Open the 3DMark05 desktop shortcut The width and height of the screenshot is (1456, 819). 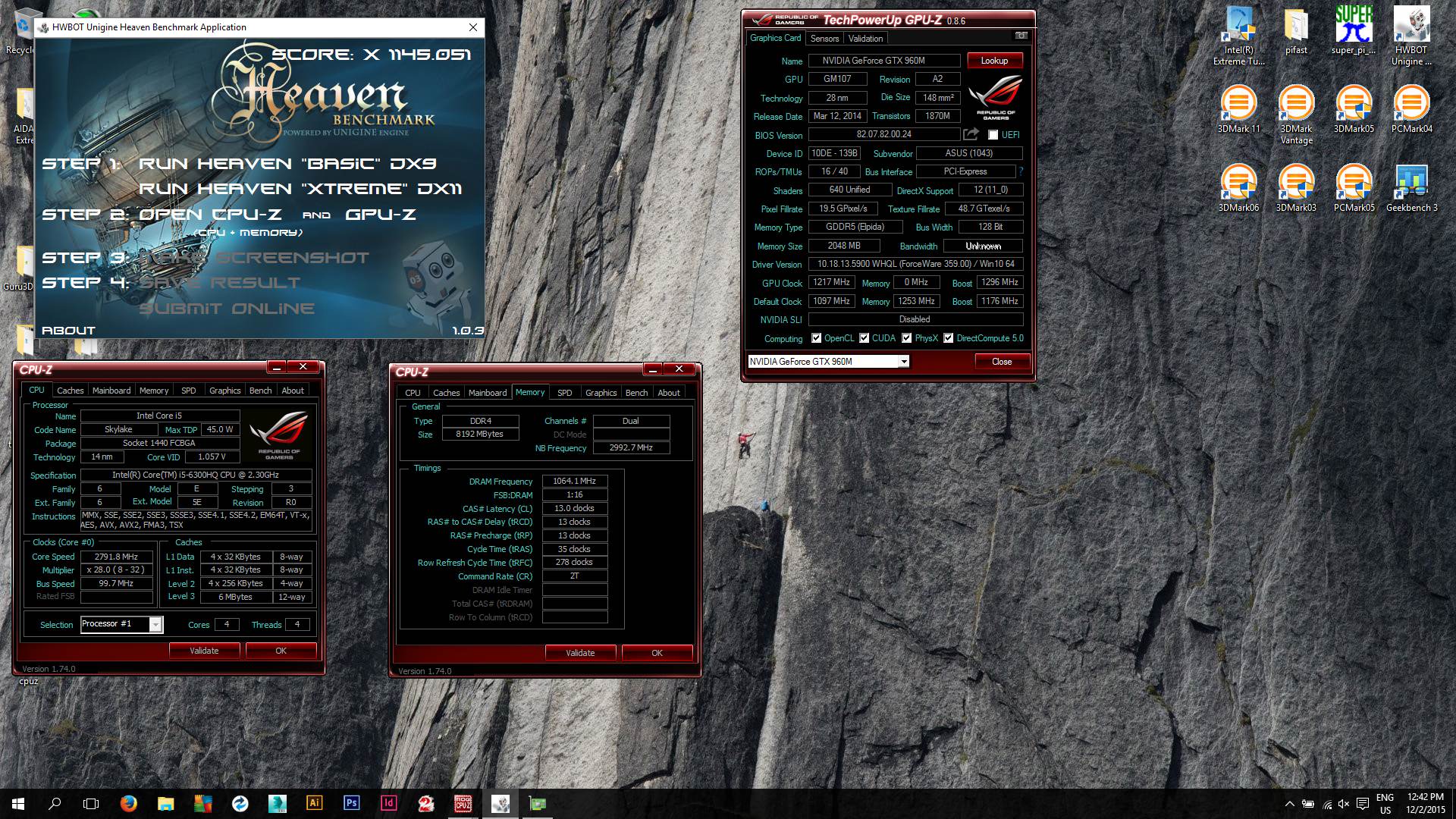(1354, 110)
